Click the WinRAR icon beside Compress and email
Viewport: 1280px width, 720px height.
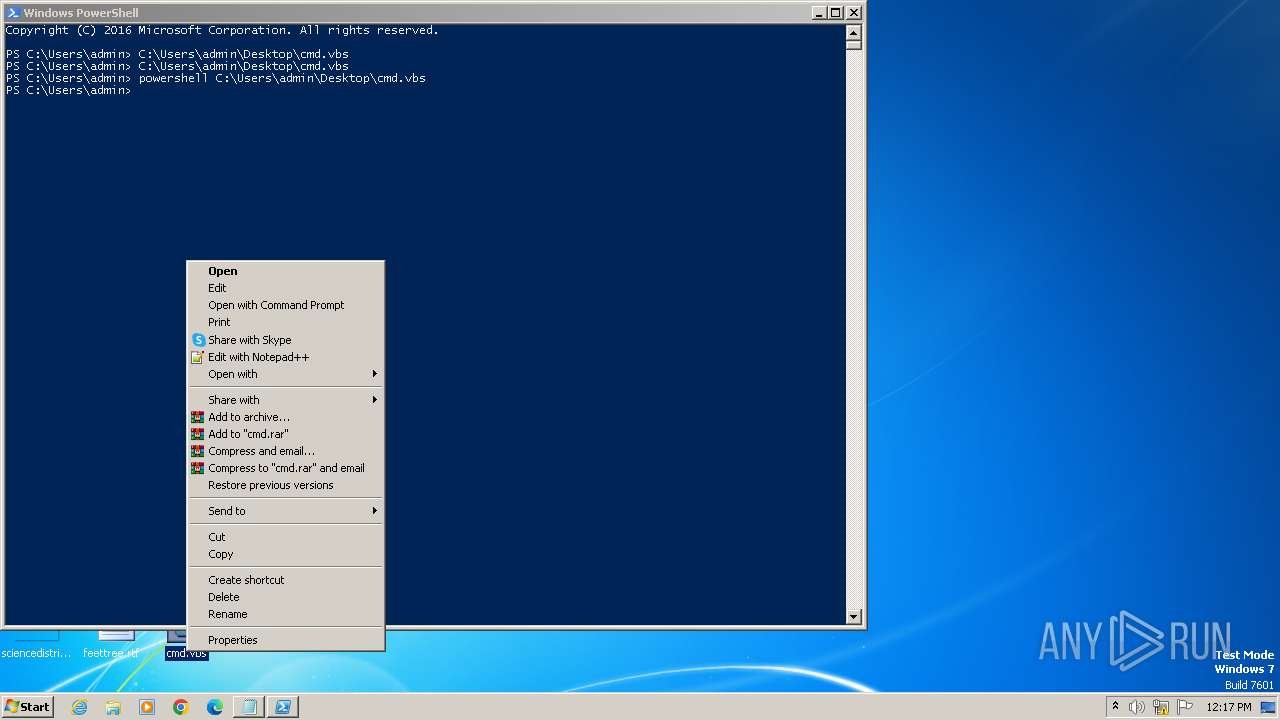pos(198,451)
